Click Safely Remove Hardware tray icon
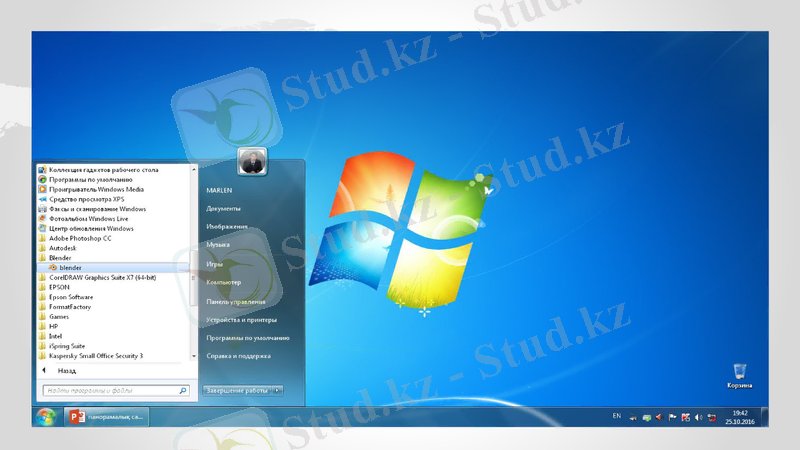The width and height of the screenshot is (800, 450). (633, 417)
